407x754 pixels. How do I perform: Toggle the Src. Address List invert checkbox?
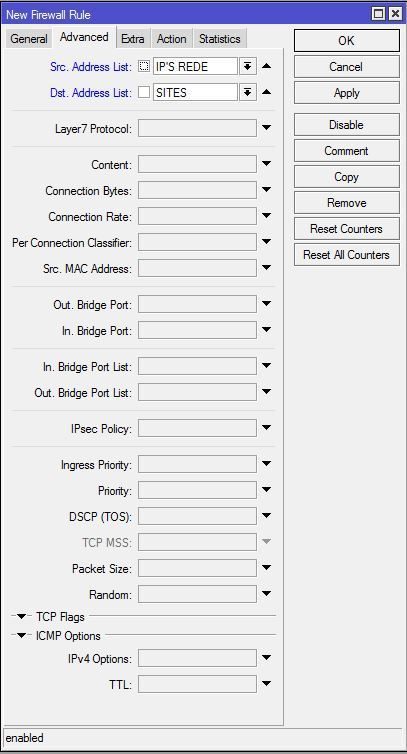[x=144, y=66]
